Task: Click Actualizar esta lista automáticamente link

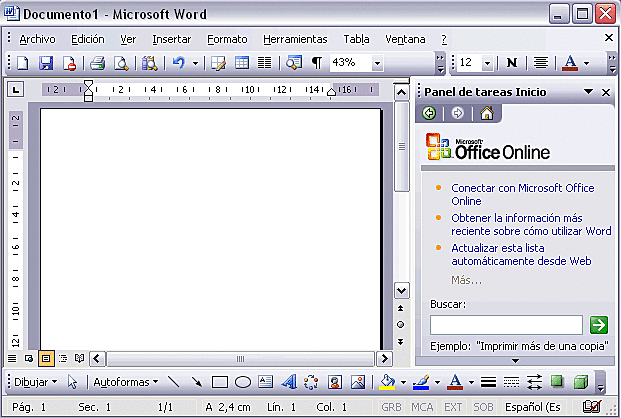Action: 521,254
